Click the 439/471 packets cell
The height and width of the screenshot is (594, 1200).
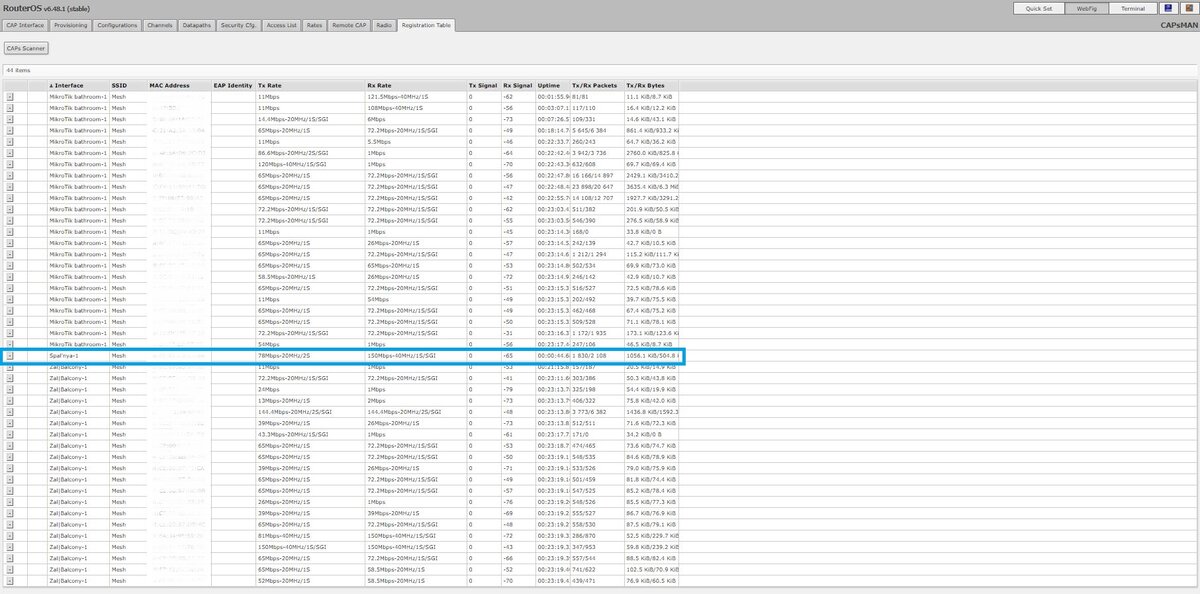tap(596, 581)
